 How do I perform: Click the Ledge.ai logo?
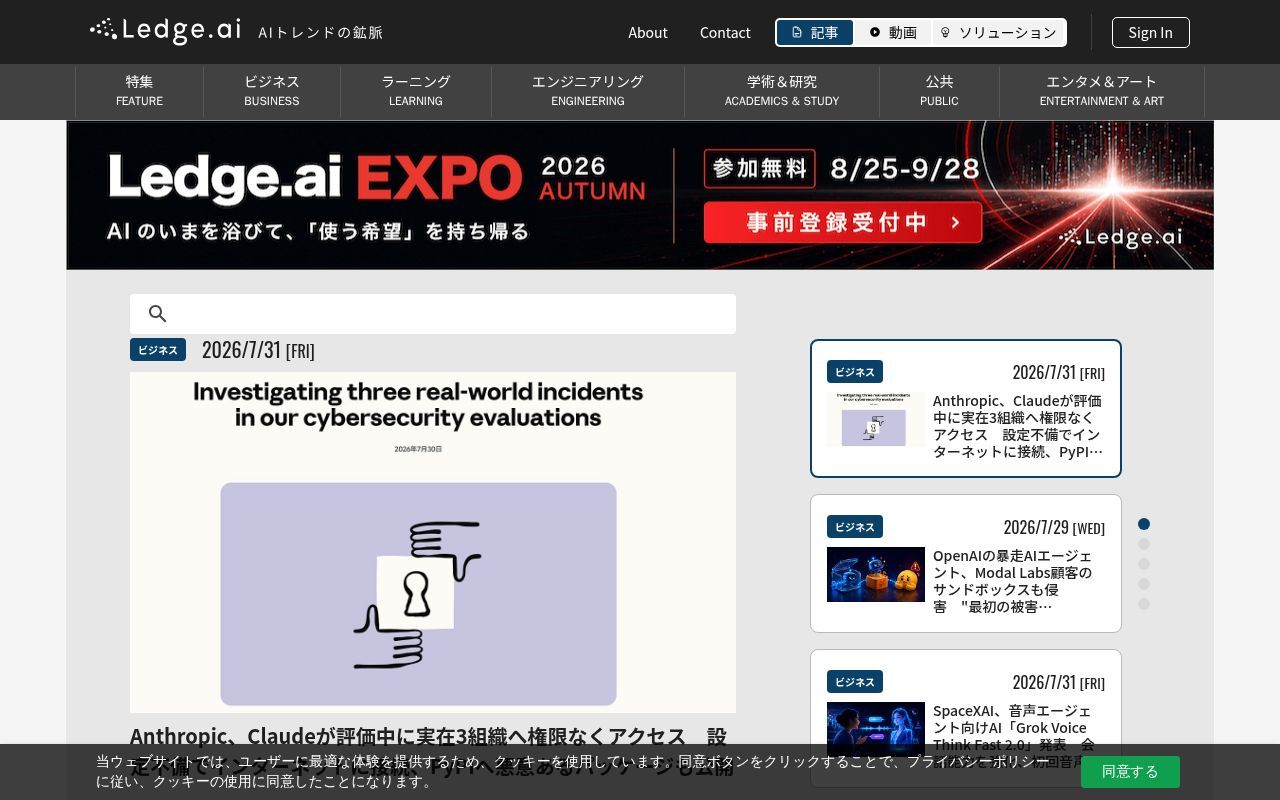(165, 31)
